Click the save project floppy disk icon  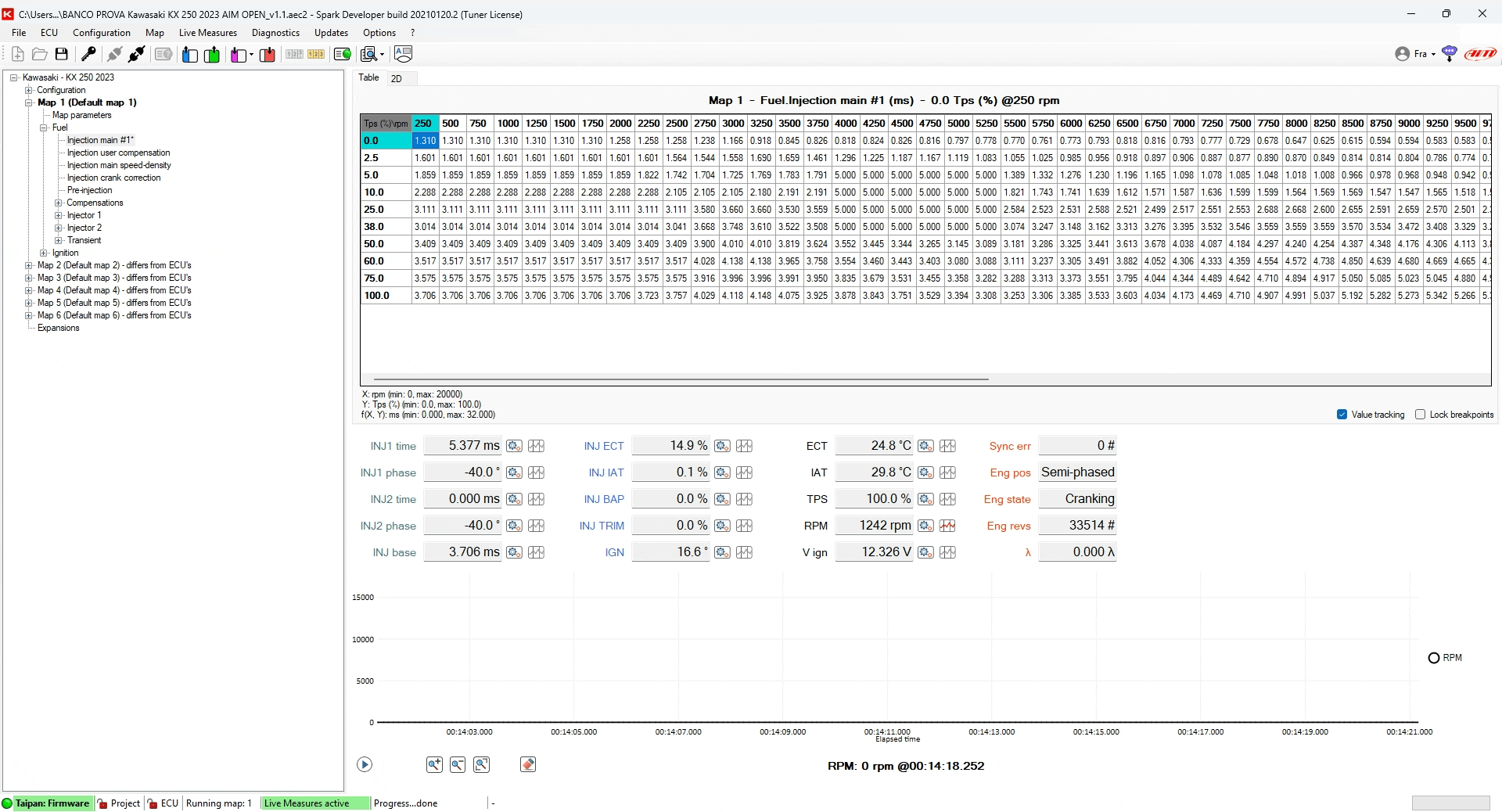tap(62, 54)
